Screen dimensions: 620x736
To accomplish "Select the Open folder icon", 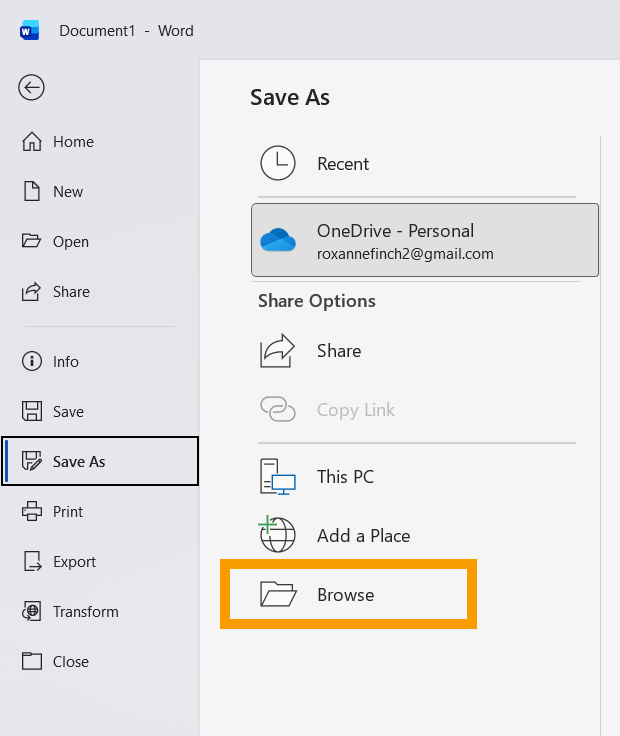I will tap(32, 242).
